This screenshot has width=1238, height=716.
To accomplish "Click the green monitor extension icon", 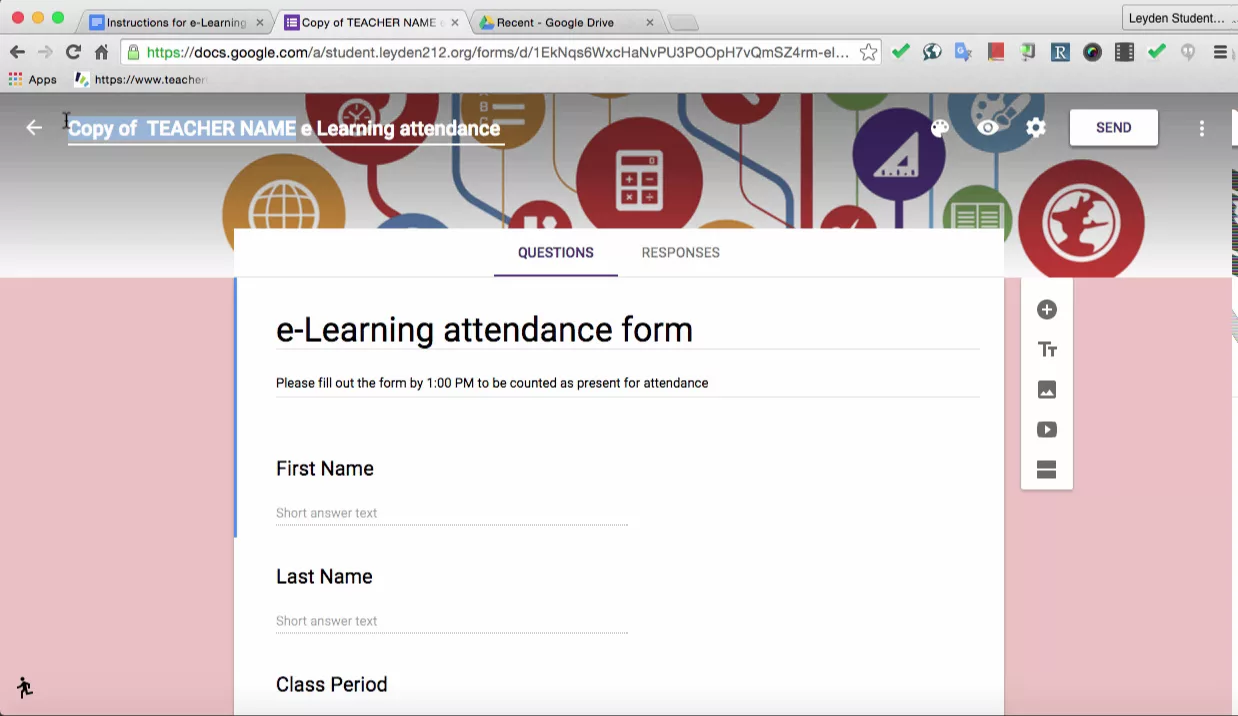I will click(x=1028, y=52).
